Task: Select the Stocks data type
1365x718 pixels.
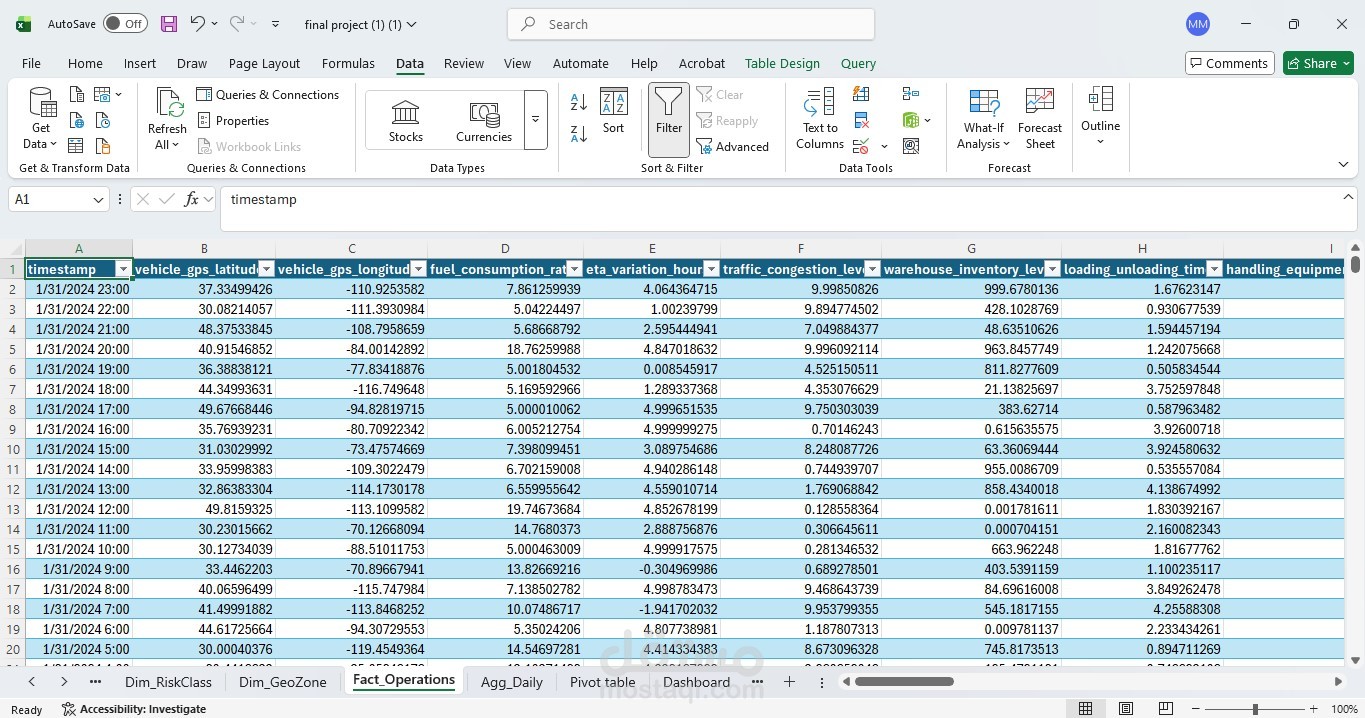Action: 406,121
